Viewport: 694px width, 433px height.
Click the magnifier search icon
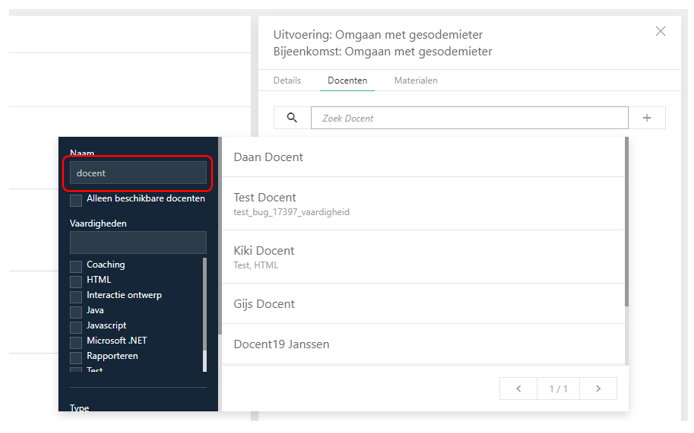292,118
